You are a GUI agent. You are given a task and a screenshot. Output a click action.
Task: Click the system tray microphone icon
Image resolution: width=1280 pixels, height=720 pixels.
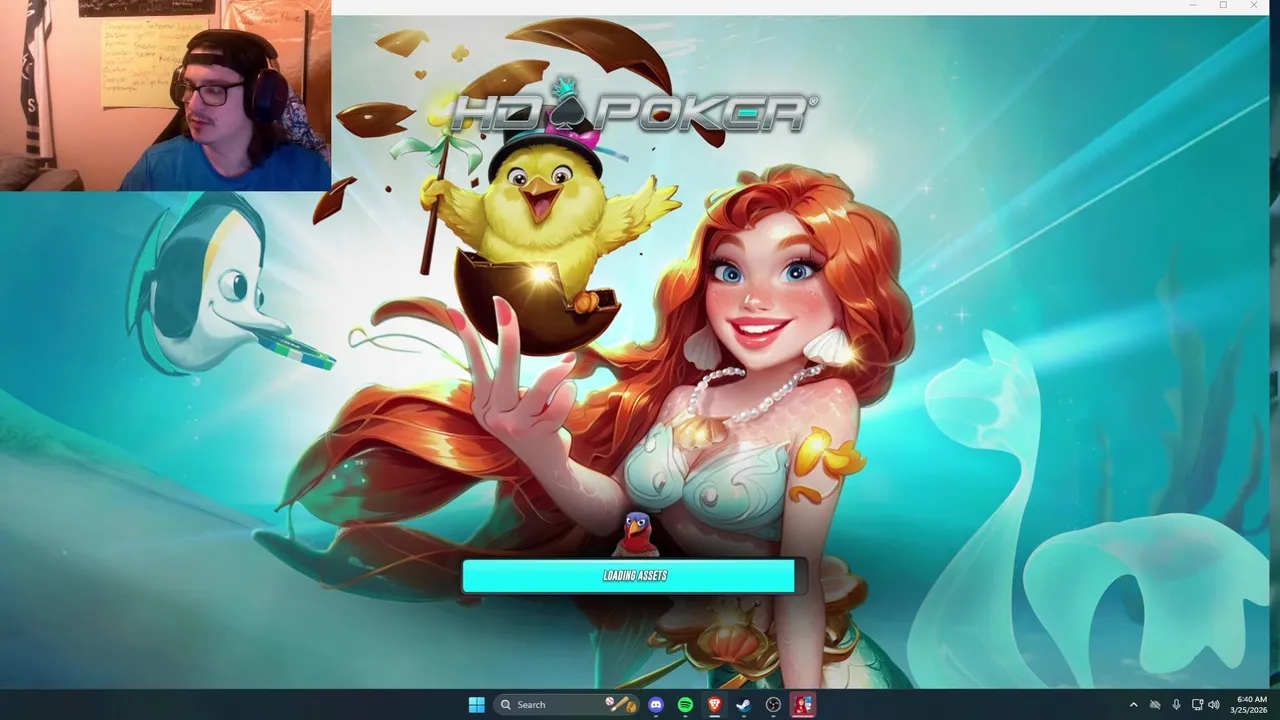[x=1176, y=705]
